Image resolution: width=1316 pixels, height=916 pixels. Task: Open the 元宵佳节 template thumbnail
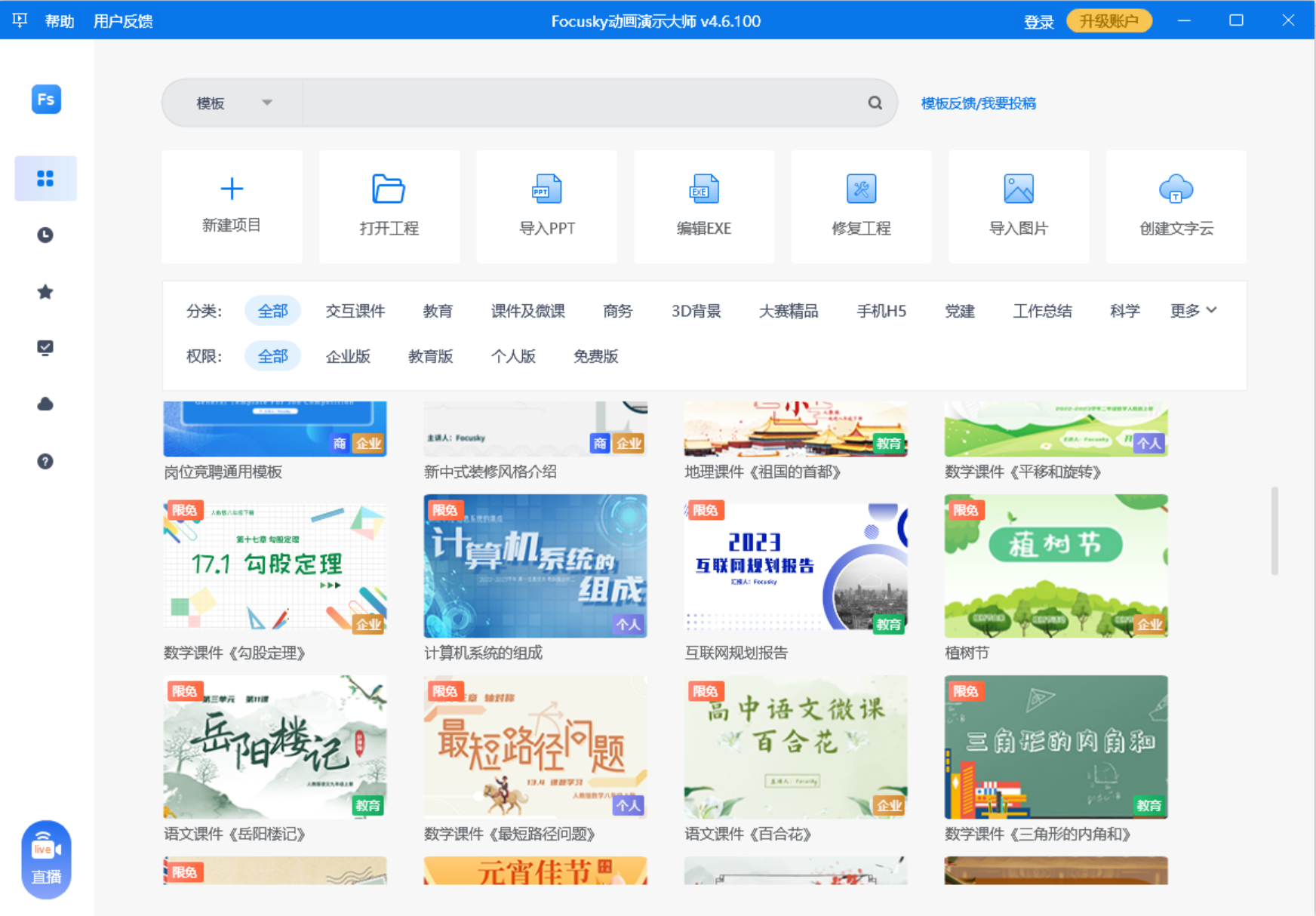(535, 871)
